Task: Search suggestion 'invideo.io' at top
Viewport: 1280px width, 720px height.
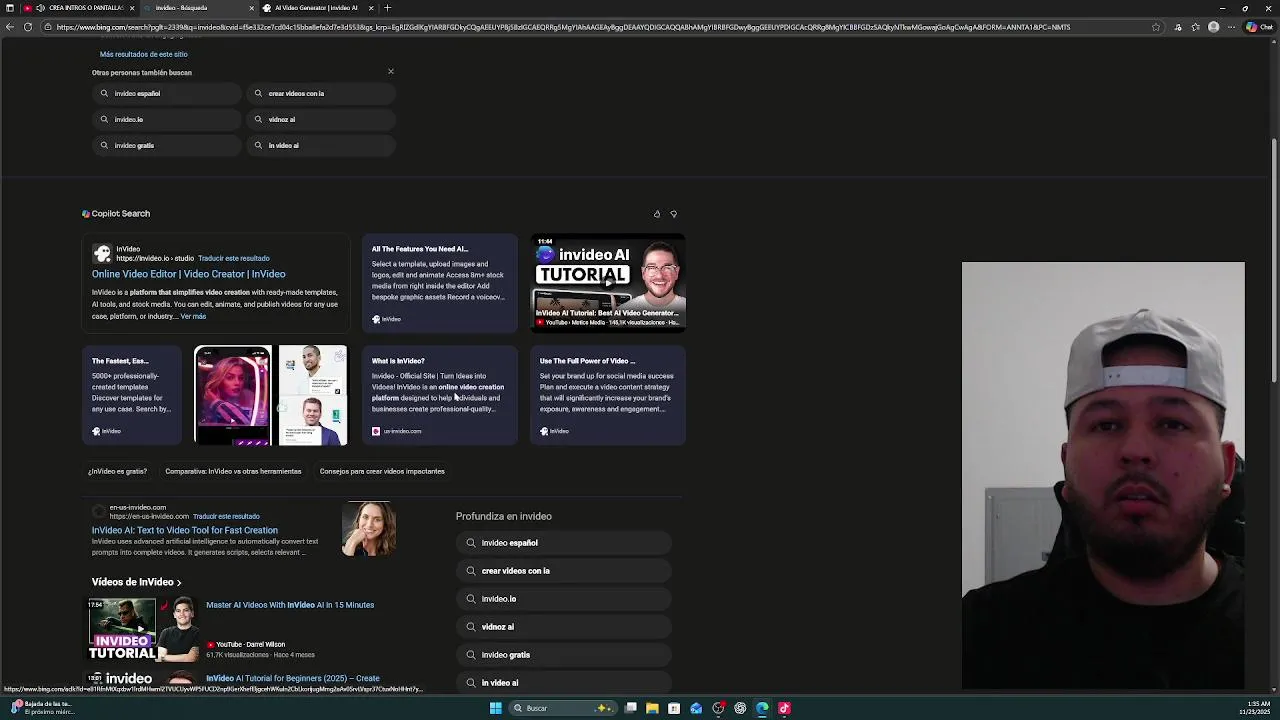Action: point(167,119)
